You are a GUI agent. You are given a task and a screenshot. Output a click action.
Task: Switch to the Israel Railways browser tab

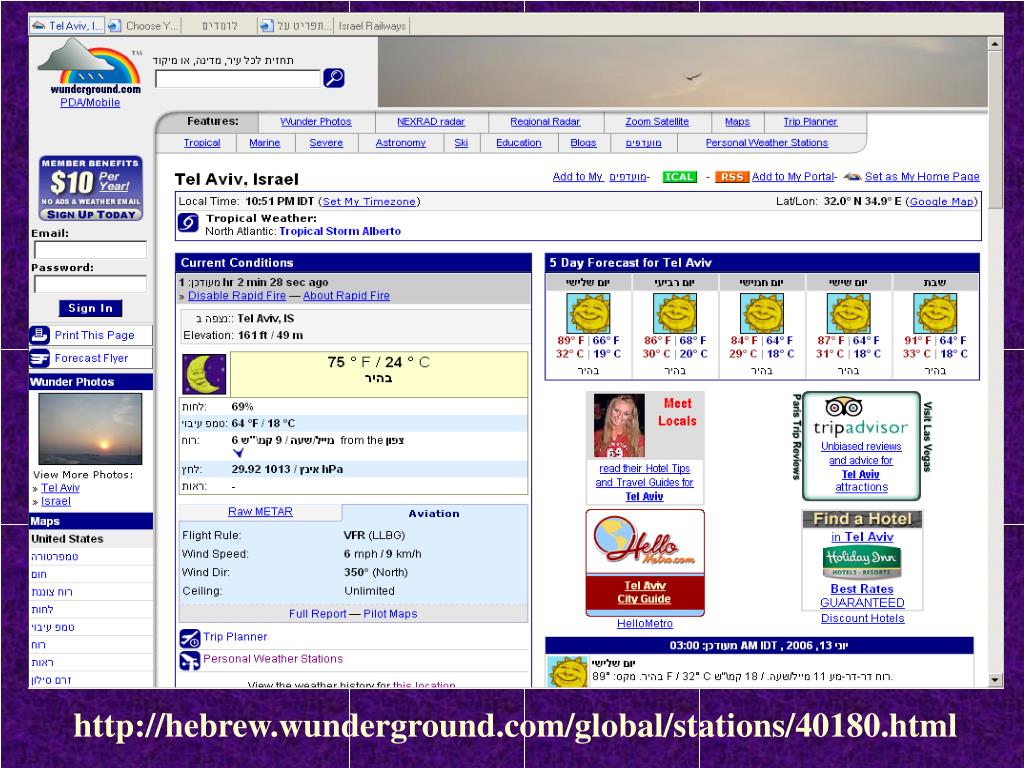point(372,25)
